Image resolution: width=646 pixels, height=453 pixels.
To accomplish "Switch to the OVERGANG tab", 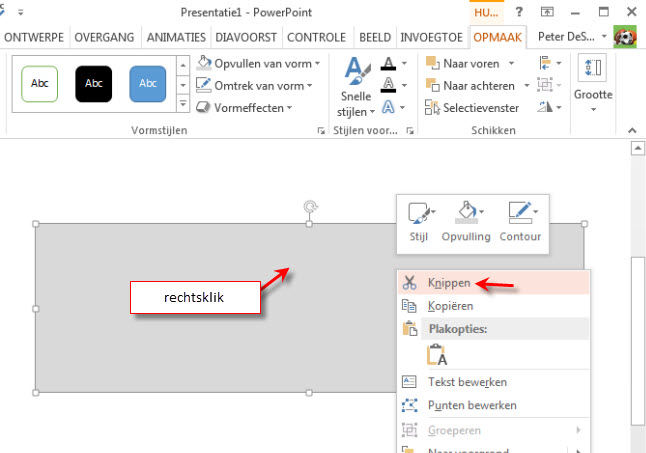I will [104, 37].
